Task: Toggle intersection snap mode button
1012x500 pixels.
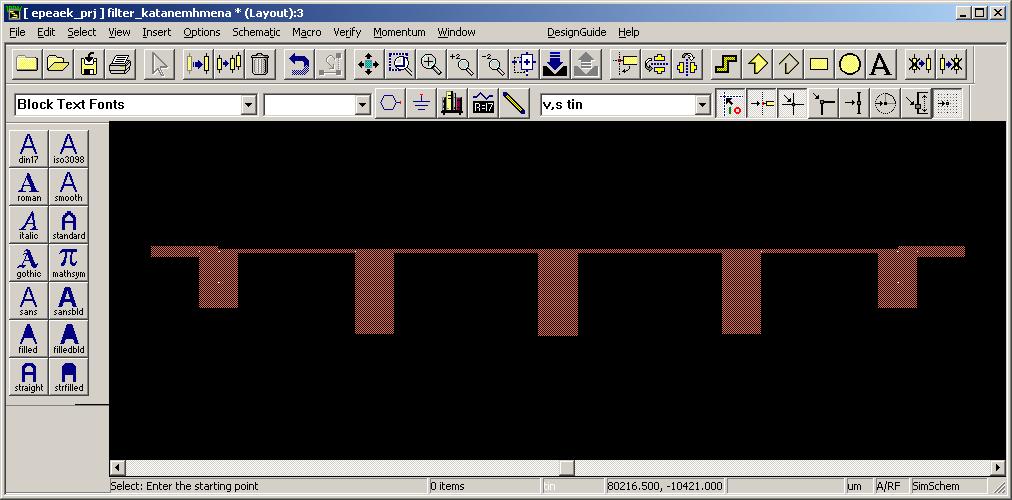Action: tap(792, 103)
